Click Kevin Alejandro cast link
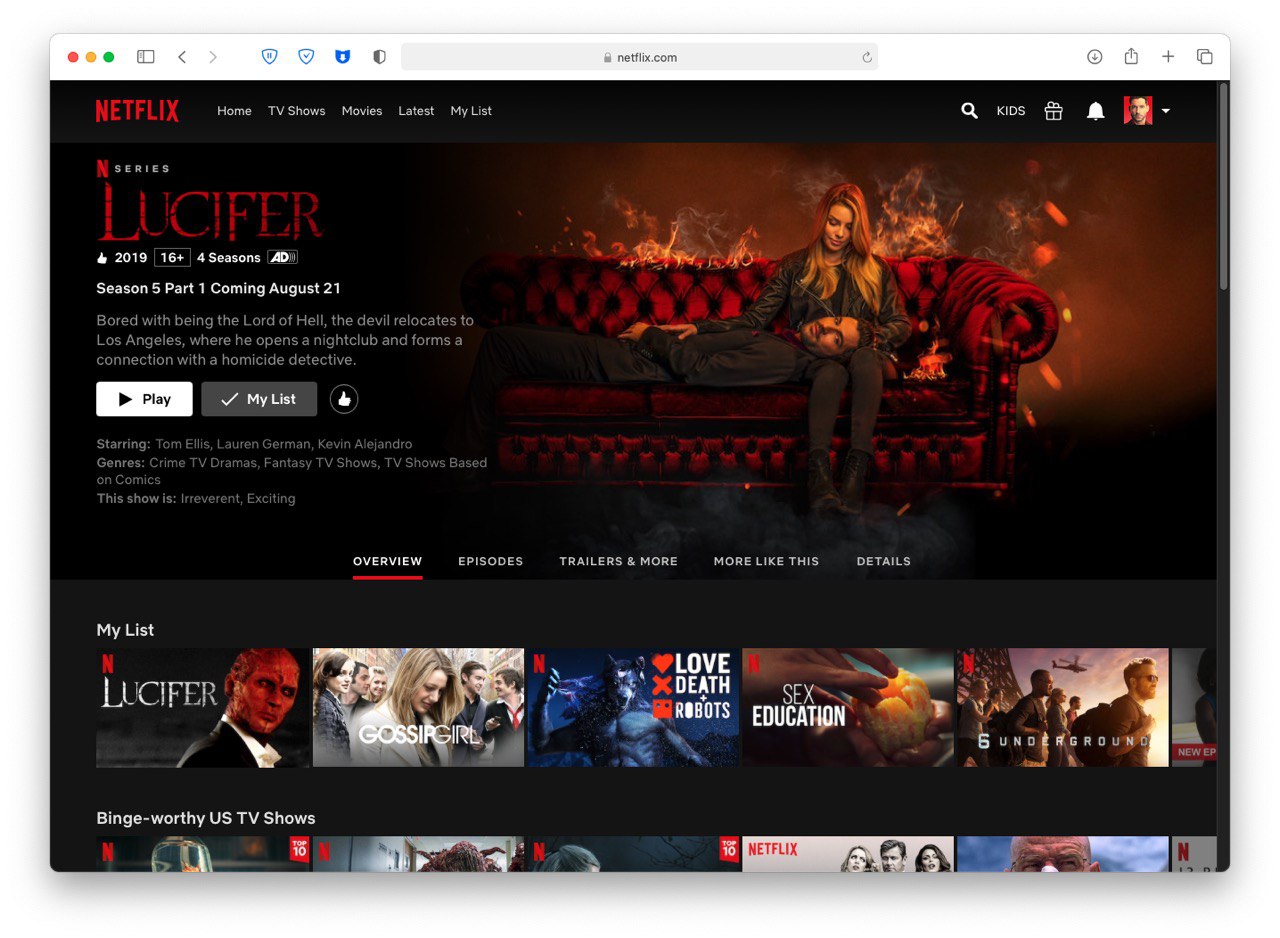This screenshot has width=1280, height=938. 365,444
